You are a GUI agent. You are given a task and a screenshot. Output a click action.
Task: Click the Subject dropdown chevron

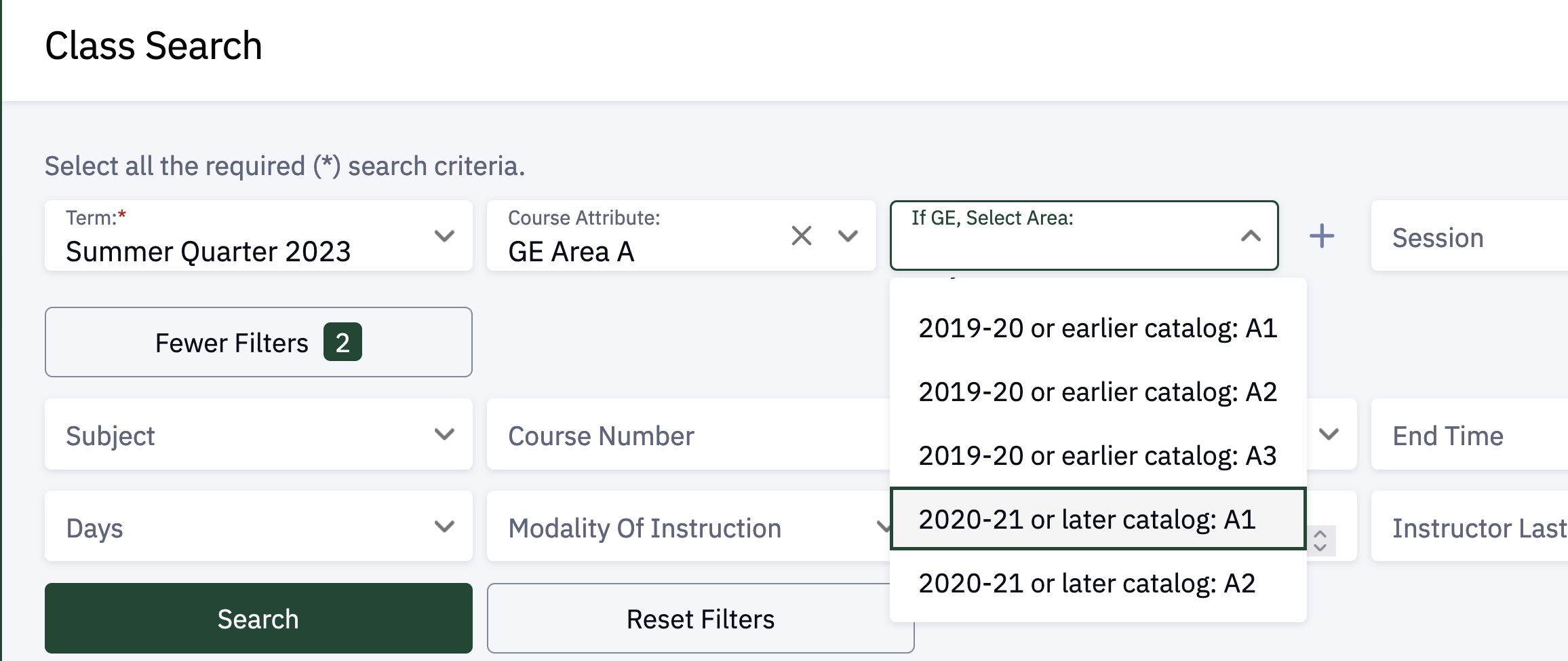[x=444, y=434]
